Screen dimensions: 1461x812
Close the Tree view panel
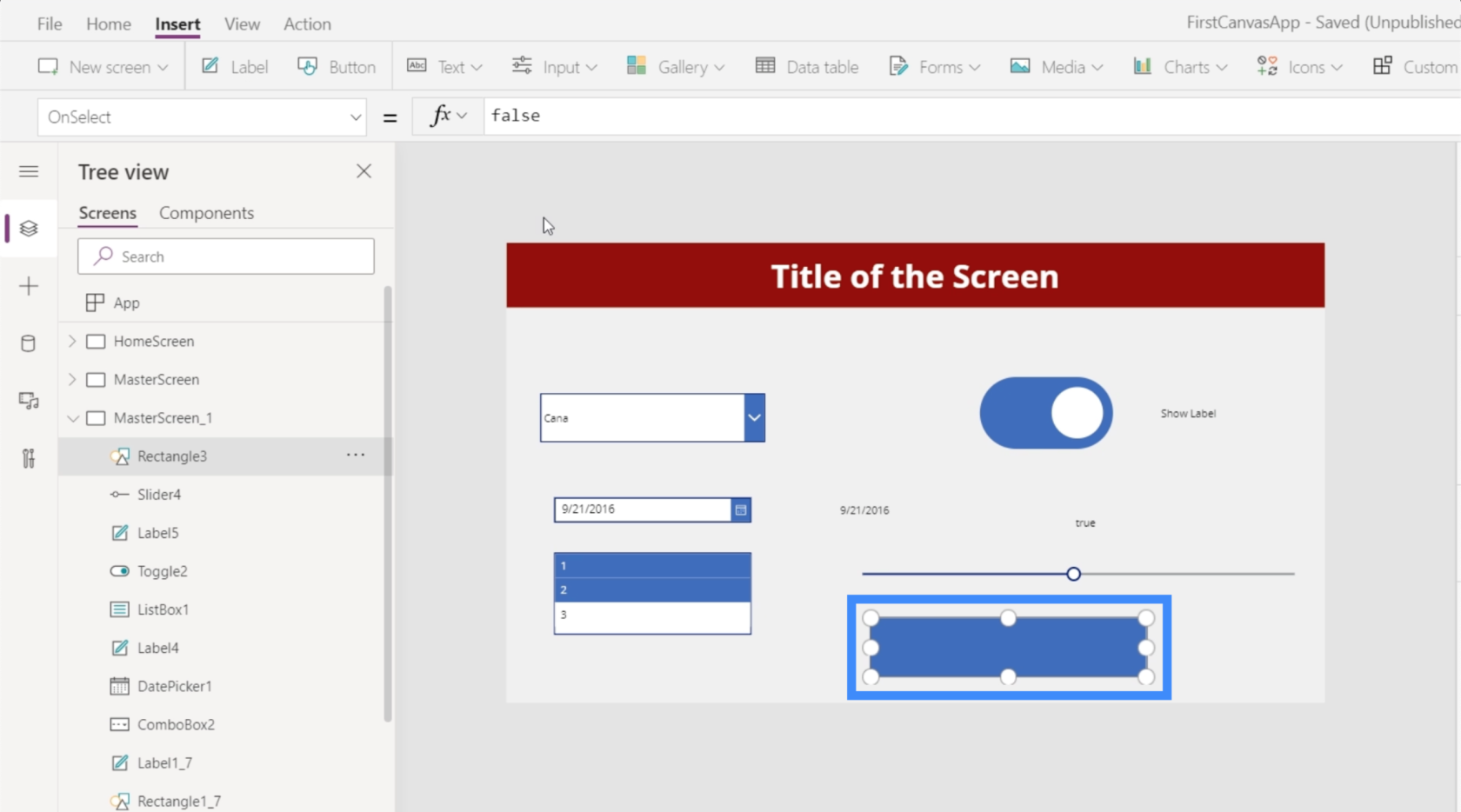pyautogui.click(x=364, y=171)
